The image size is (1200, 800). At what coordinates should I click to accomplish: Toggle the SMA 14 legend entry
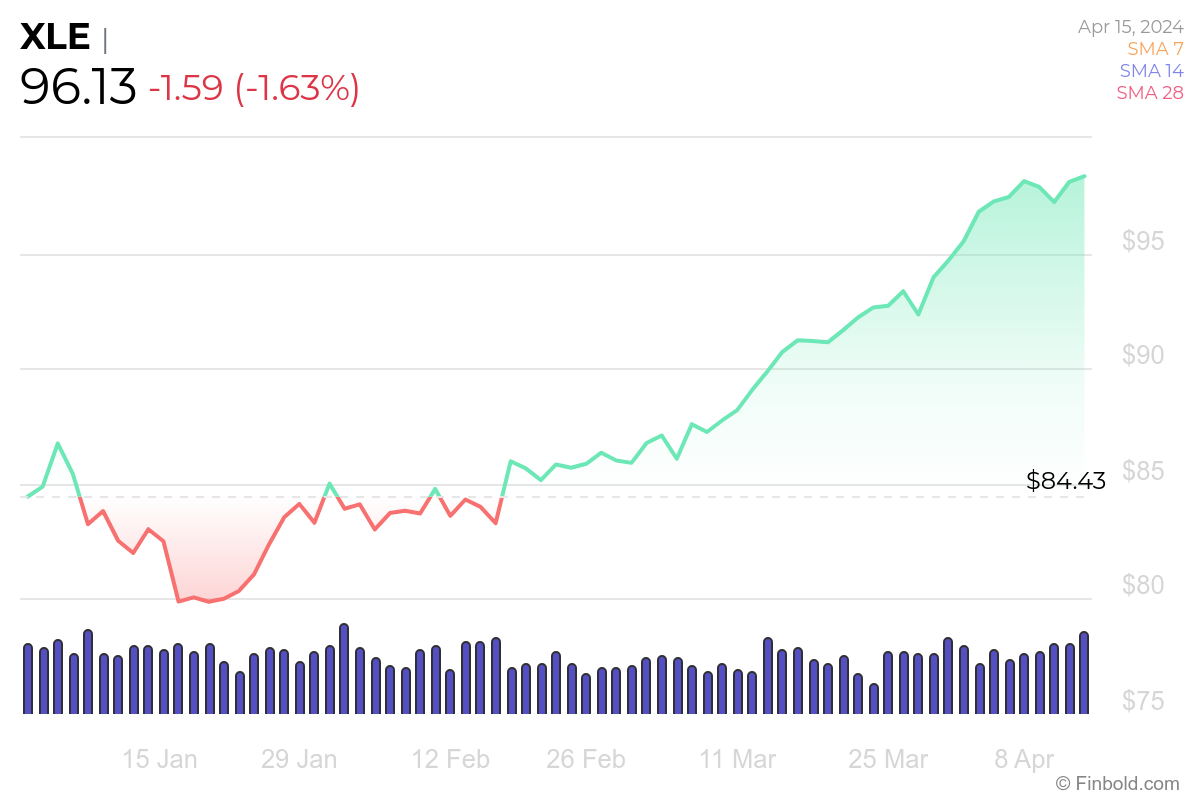point(1151,71)
